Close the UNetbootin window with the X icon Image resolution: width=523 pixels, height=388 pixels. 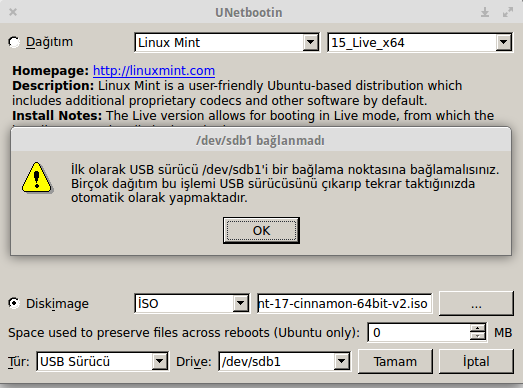(x=13, y=12)
